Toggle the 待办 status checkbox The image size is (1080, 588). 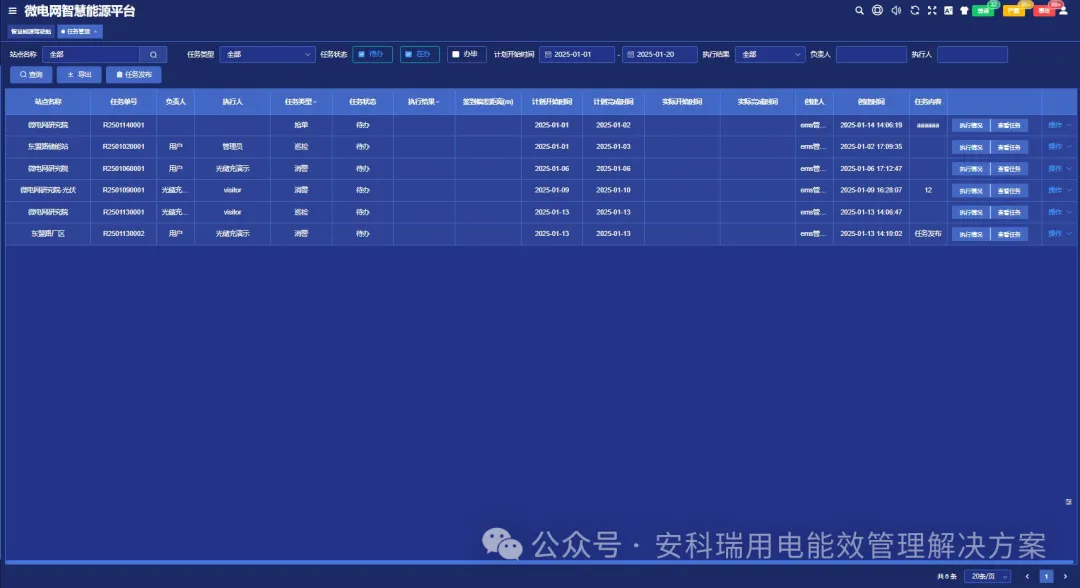[x=362, y=54]
